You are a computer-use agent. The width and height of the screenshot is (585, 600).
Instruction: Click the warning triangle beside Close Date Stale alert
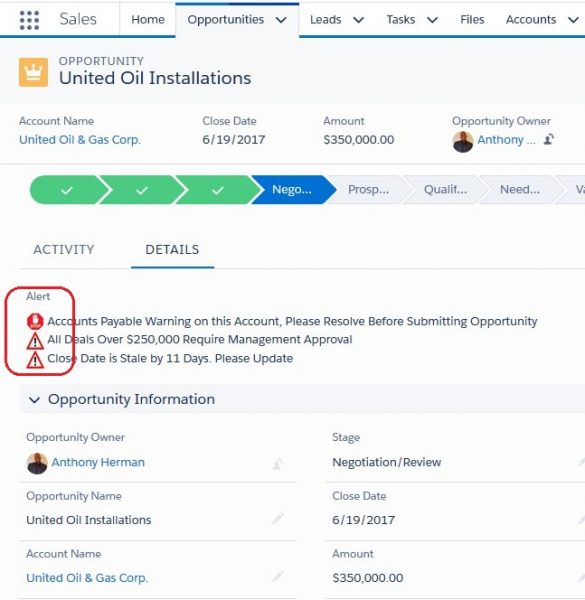click(35, 360)
